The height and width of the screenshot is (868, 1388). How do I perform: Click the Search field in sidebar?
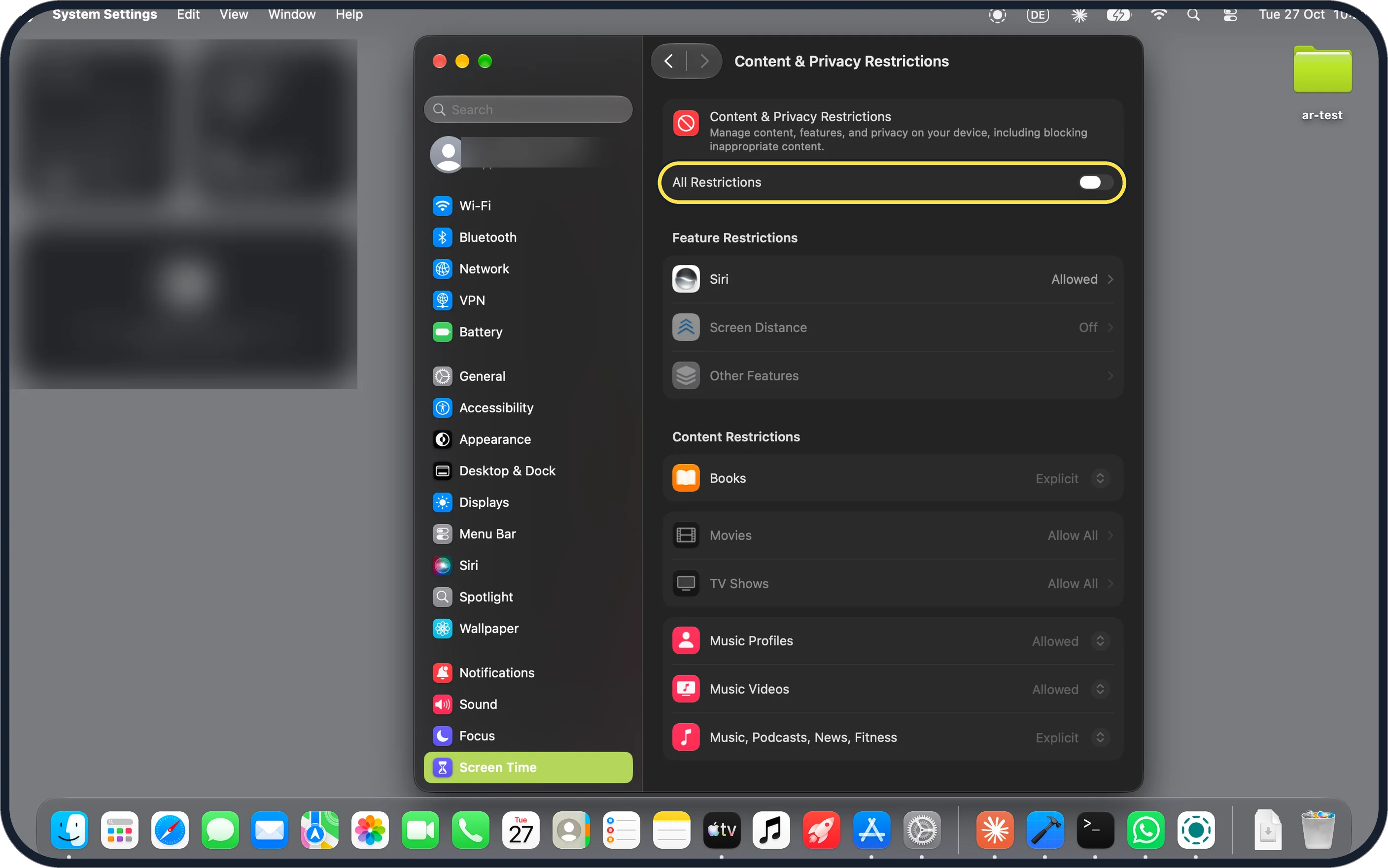528,110
